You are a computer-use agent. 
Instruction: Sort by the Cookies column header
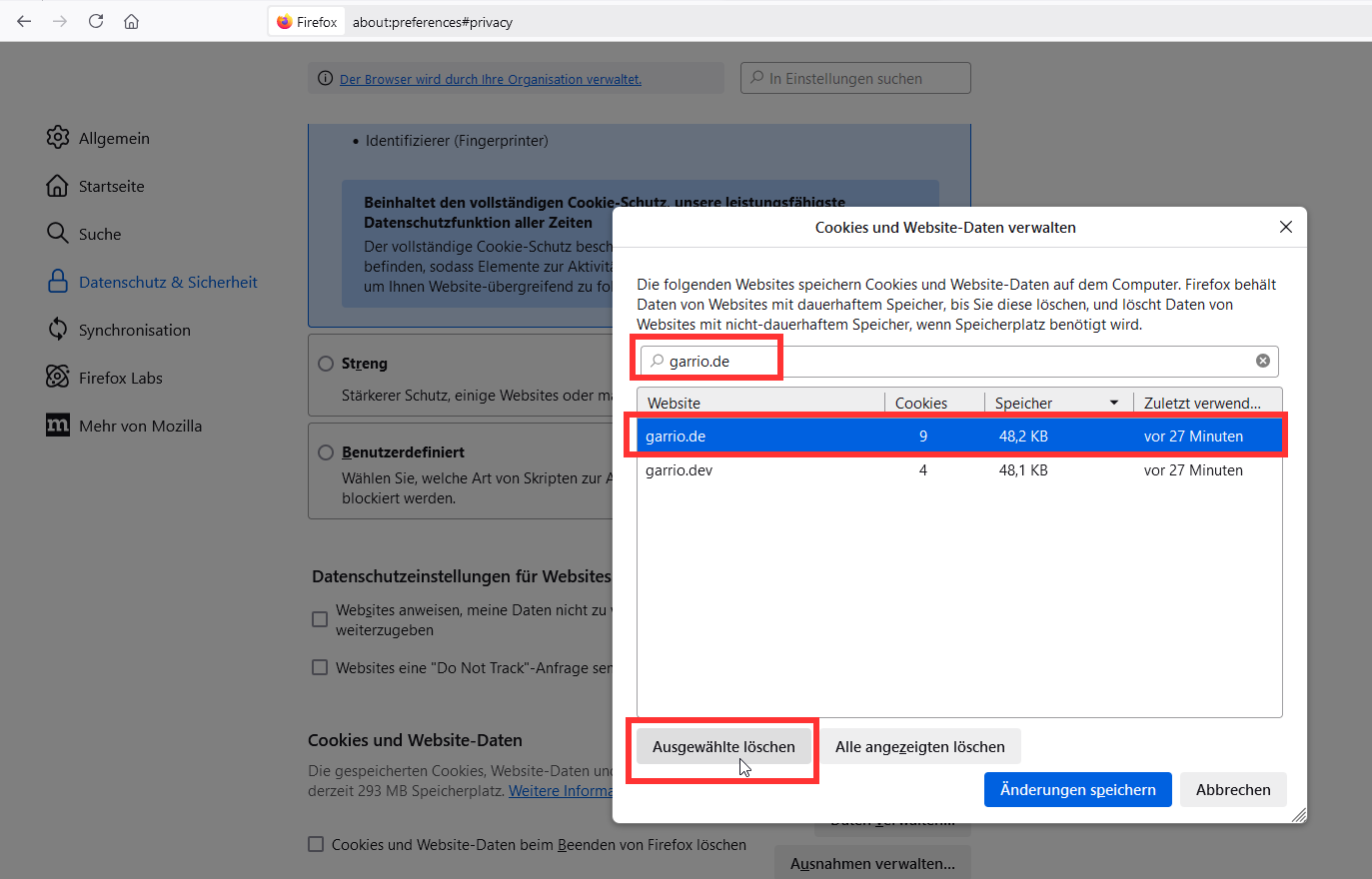[x=935, y=403]
